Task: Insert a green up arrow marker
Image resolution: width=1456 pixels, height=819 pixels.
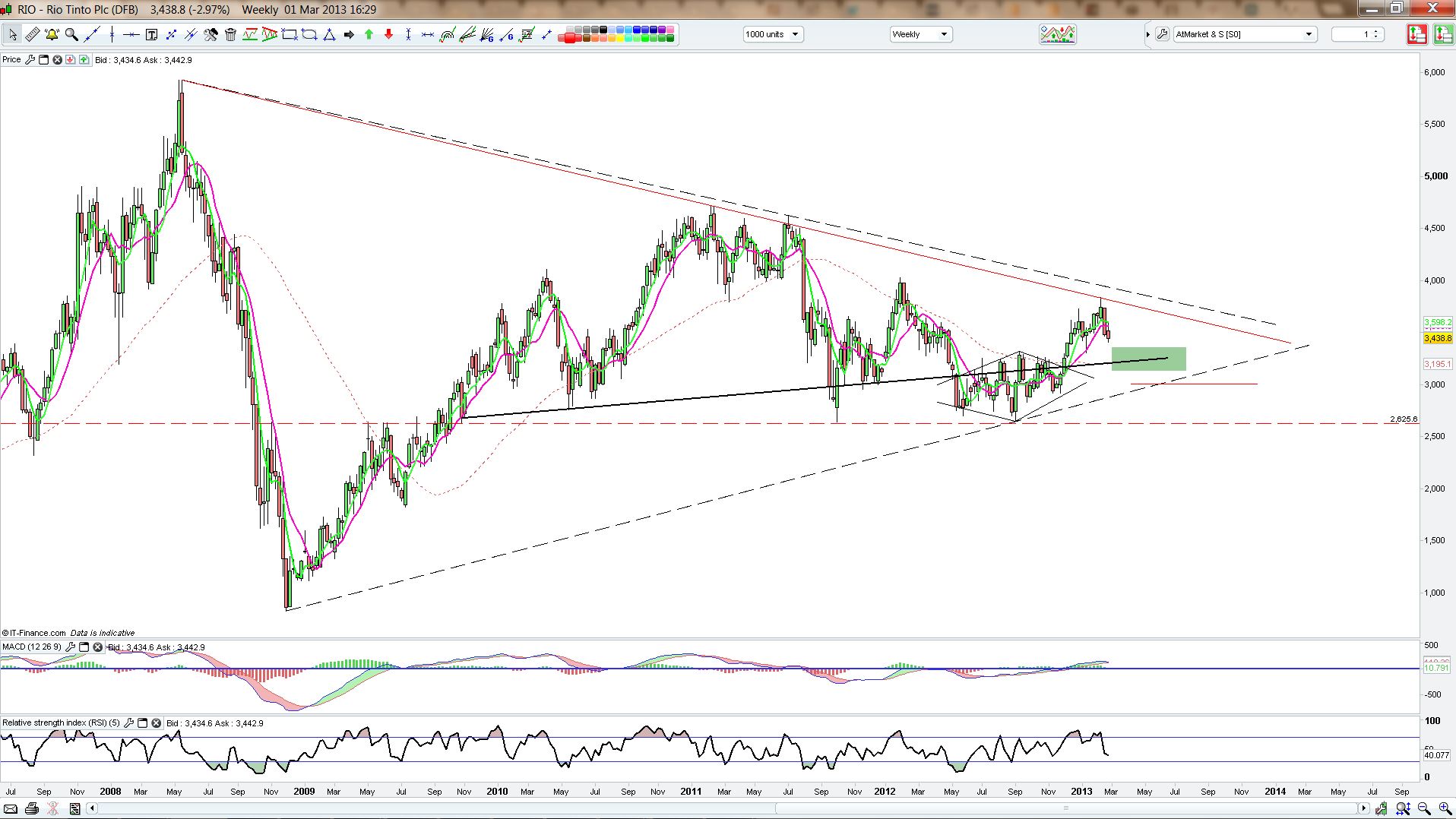Action: pos(369,34)
